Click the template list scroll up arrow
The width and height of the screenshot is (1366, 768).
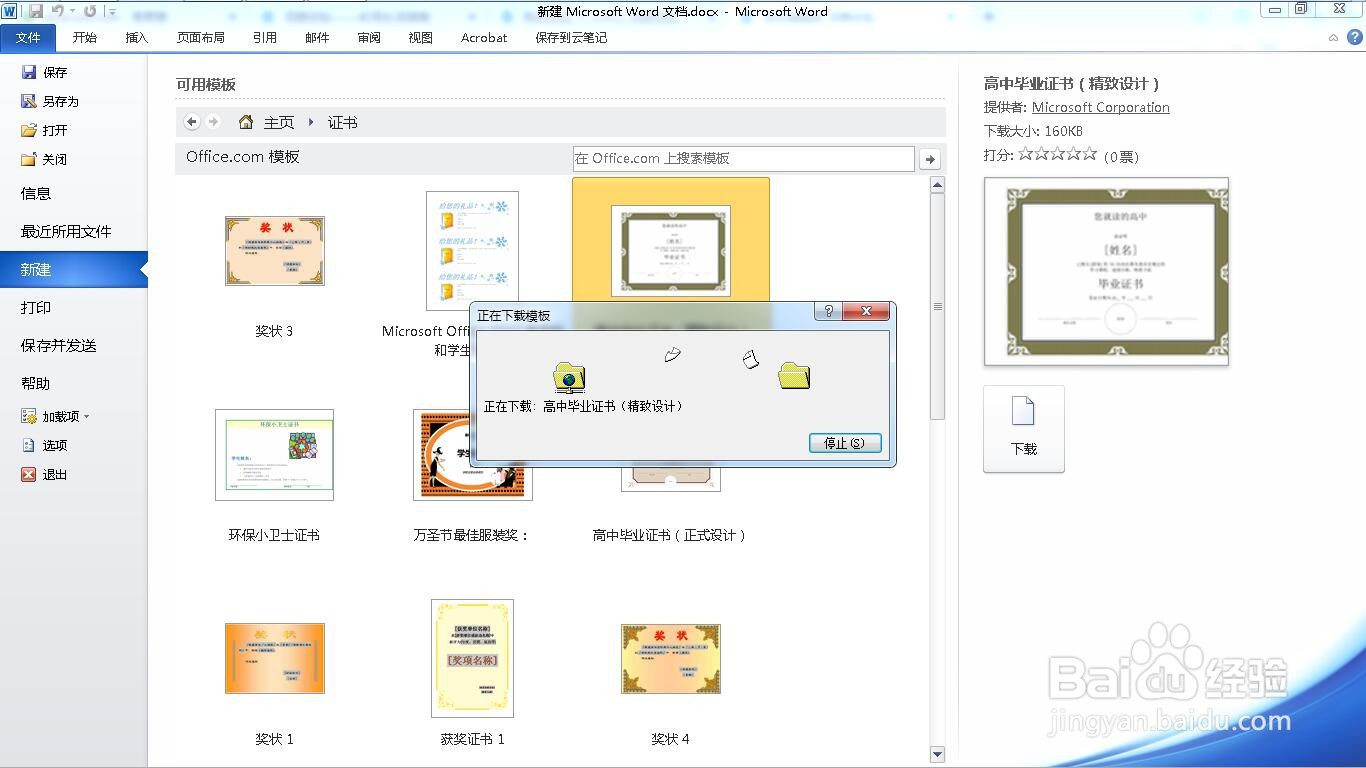point(937,185)
